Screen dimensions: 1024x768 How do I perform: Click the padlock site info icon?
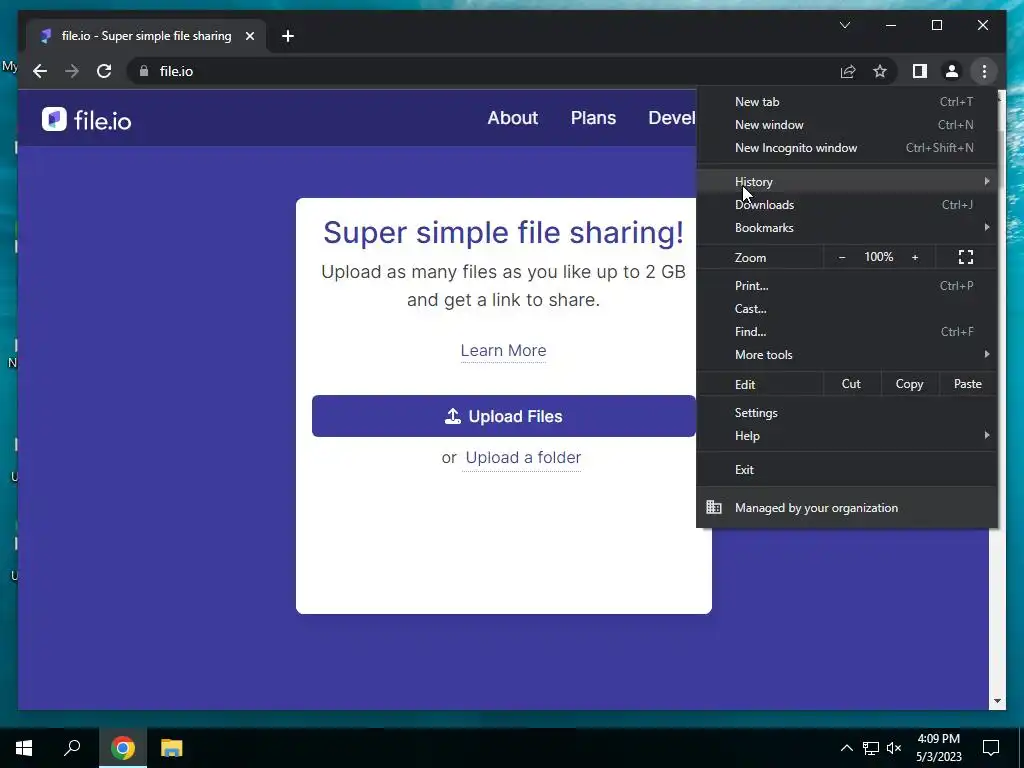click(144, 71)
